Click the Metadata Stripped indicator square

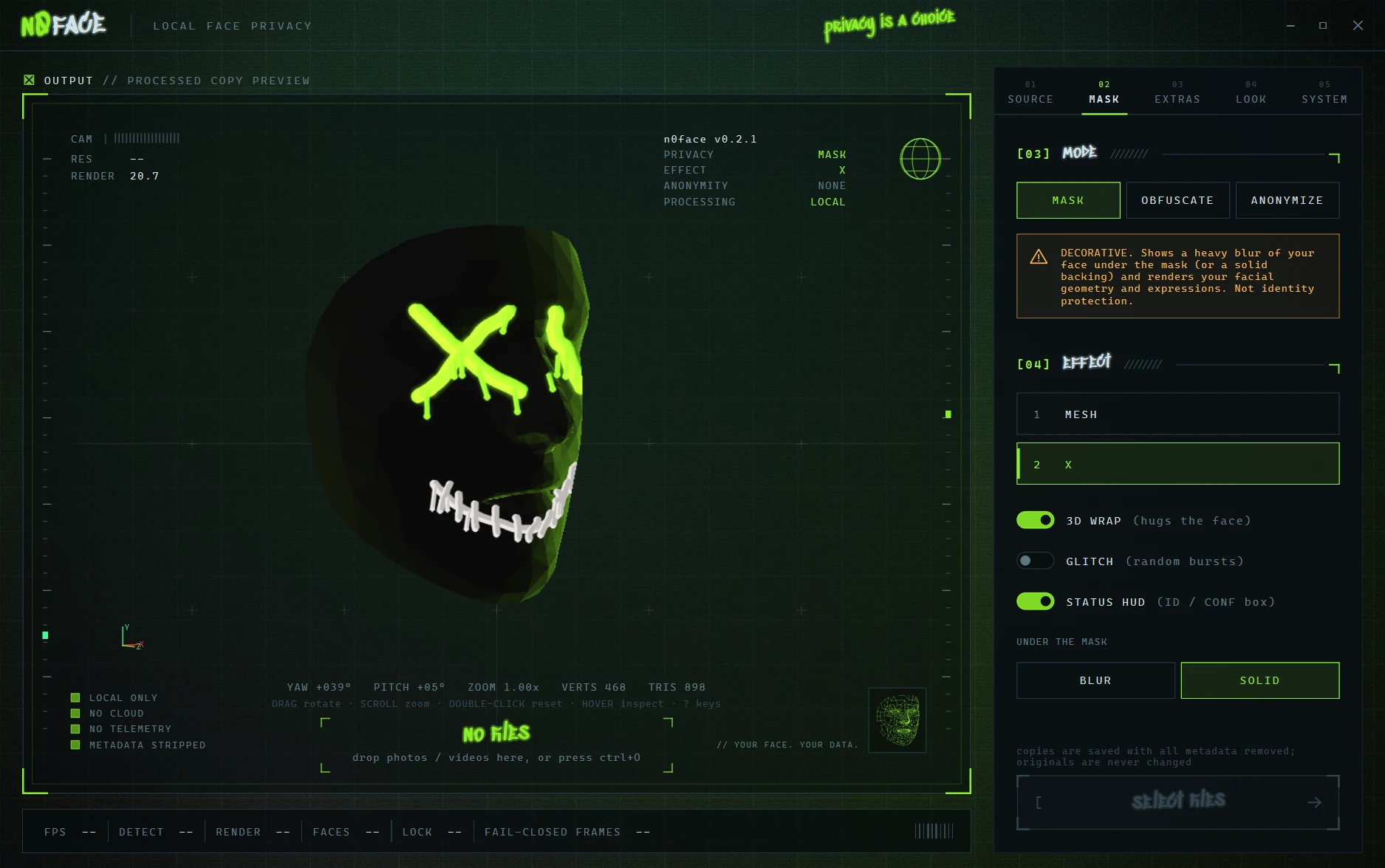[x=75, y=745]
